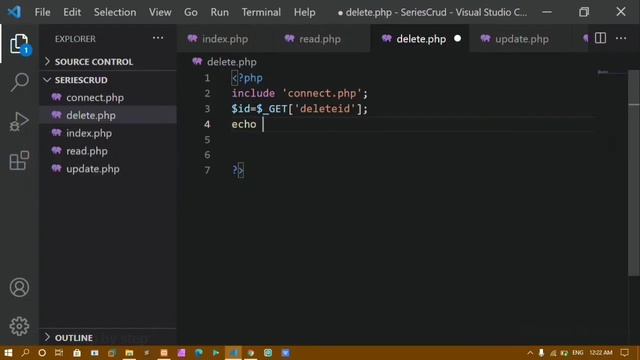Open the Search view in activity bar
Image resolution: width=640 pixels, height=360 pixels.
click(19, 82)
